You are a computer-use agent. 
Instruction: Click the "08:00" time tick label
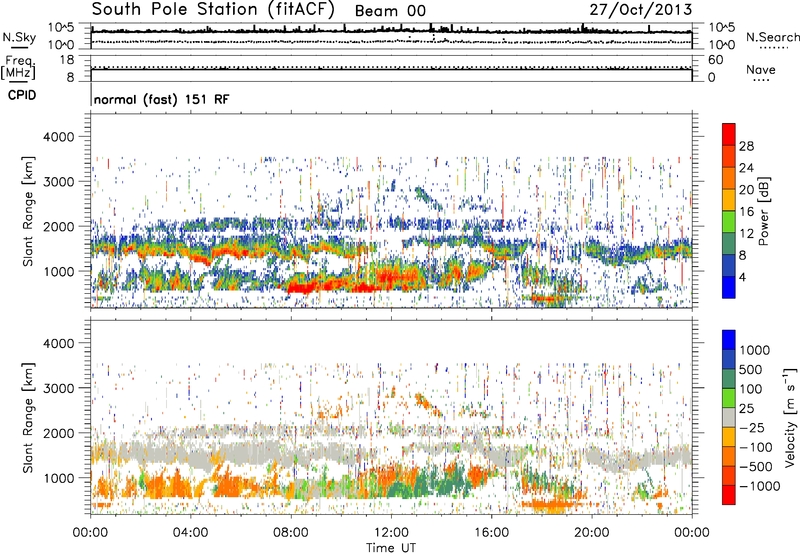coord(291,533)
